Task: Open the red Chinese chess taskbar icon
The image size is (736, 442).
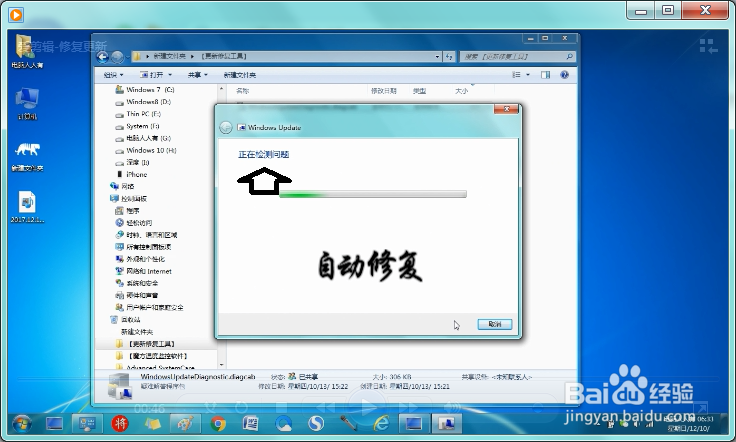Action: coord(120,424)
